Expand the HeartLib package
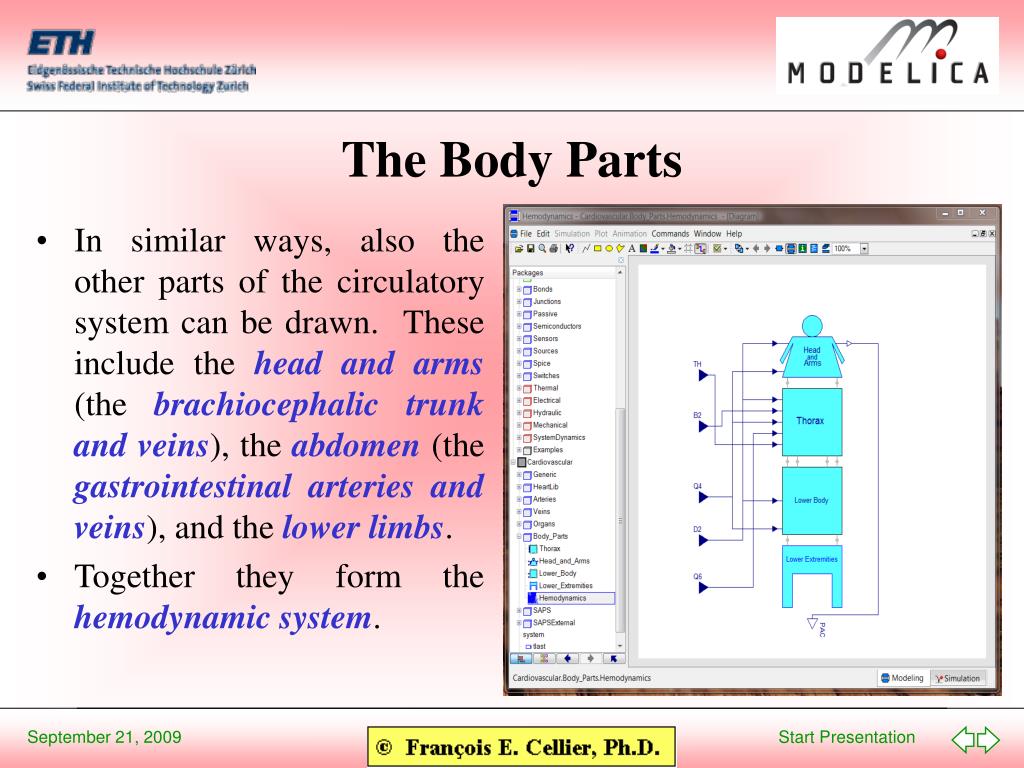The image size is (1024, 768). coord(519,487)
